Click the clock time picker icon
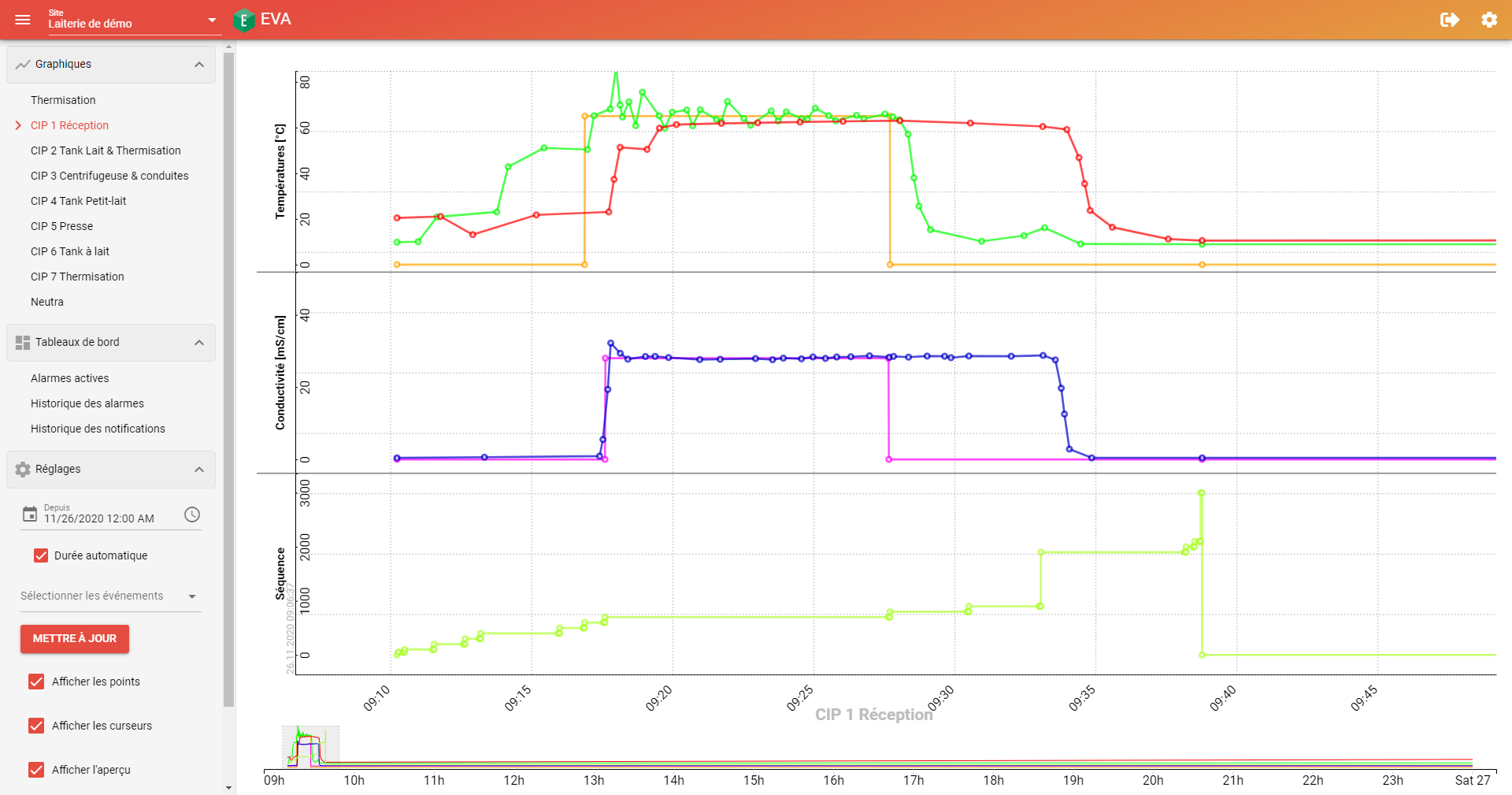The height and width of the screenshot is (795, 1512). pyautogui.click(x=192, y=515)
